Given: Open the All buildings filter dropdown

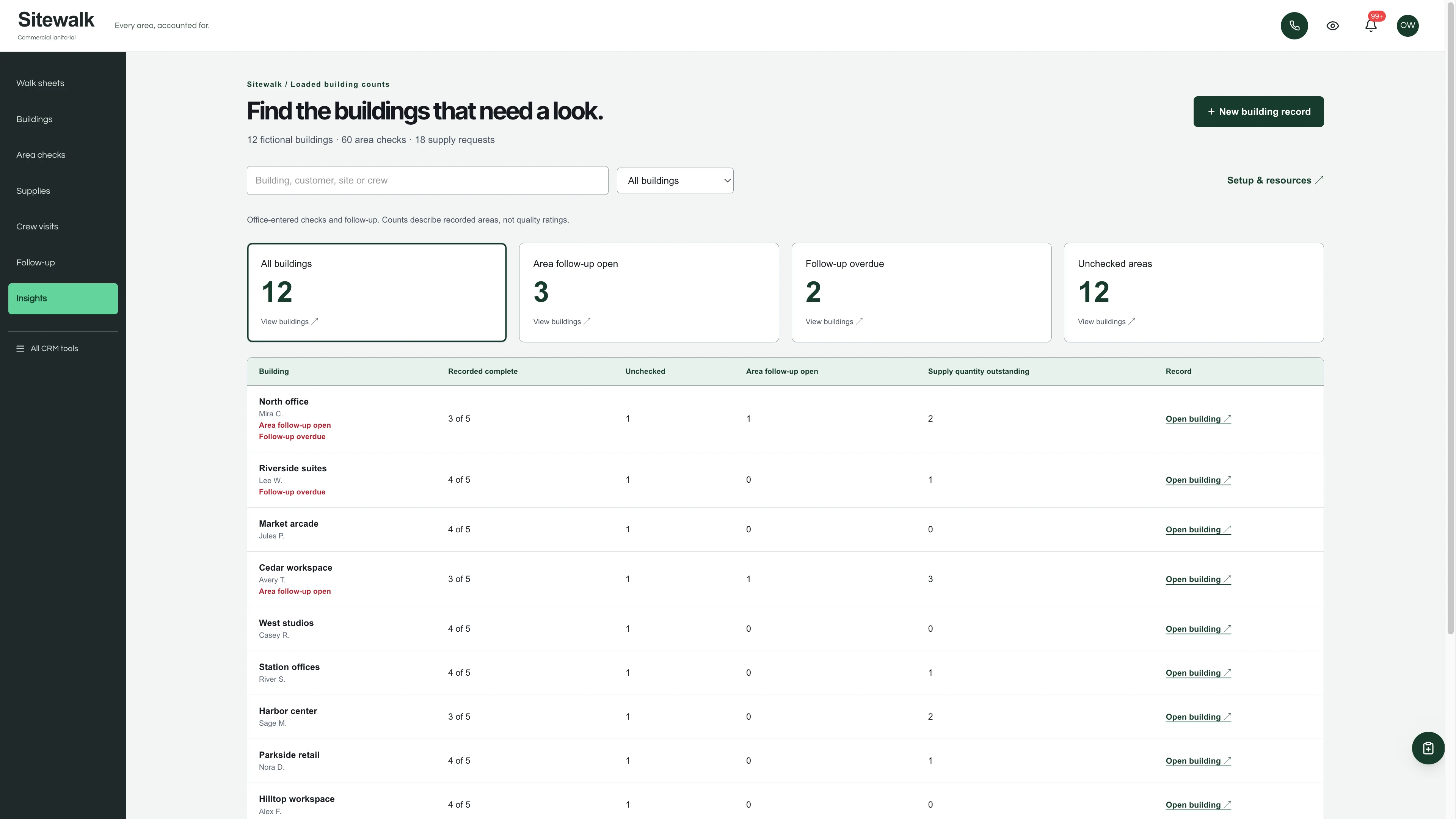Looking at the screenshot, I should coord(675,180).
